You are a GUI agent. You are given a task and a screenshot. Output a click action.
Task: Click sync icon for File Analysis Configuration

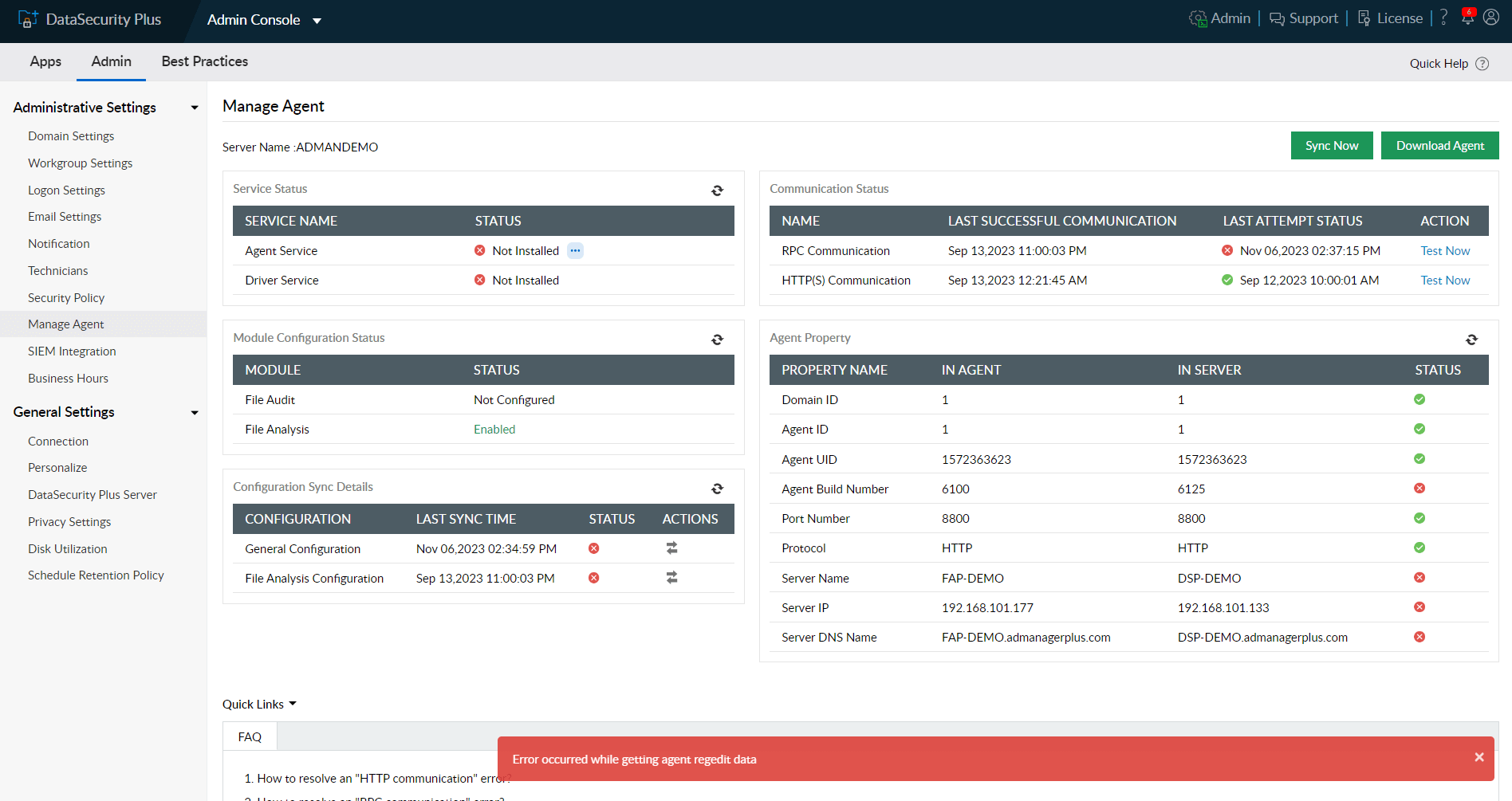[671, 578]
